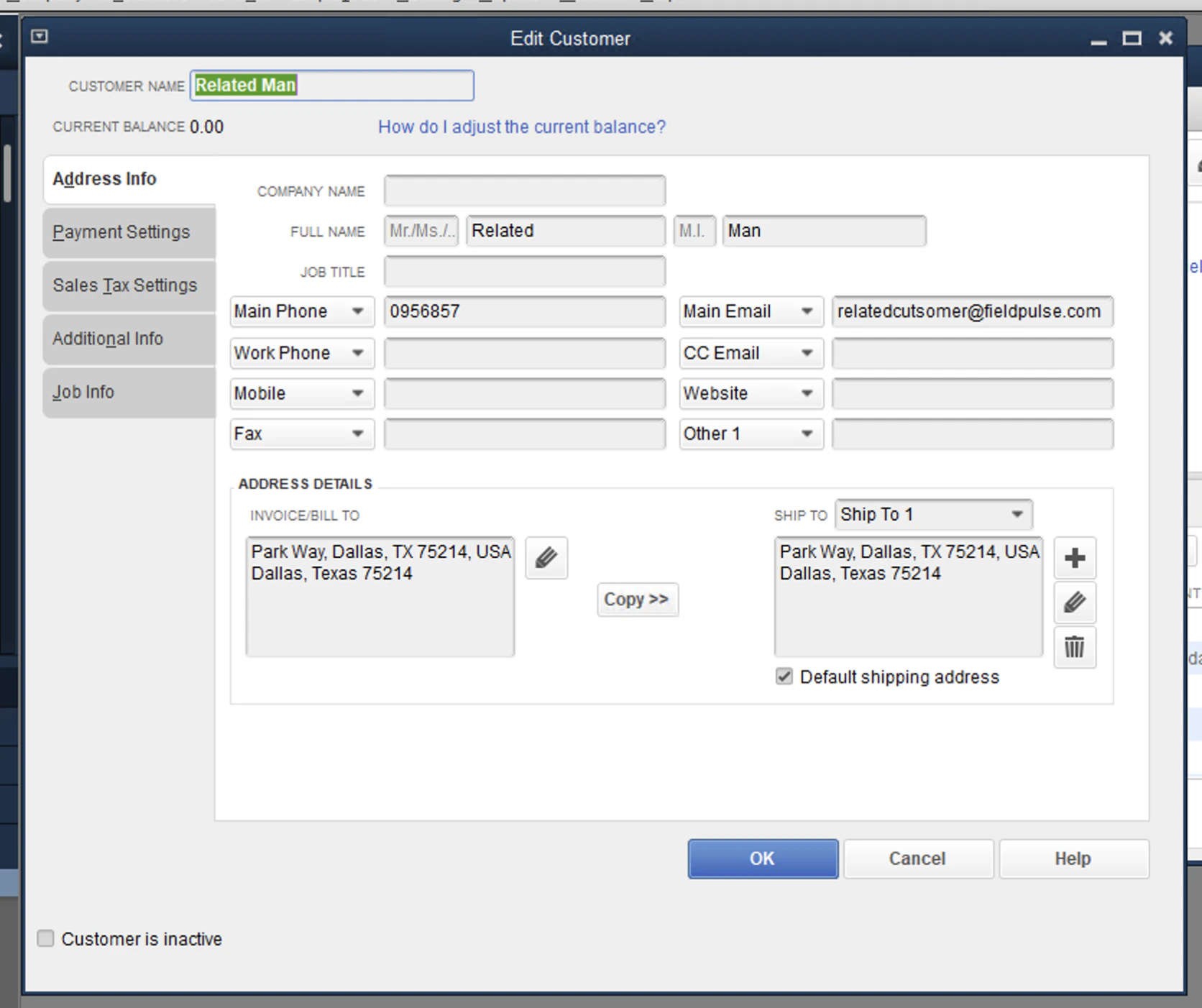Click the Mr./Ms. salutation field
This screenshot has height=1008, width=1202.
click(x=421, y=231)
